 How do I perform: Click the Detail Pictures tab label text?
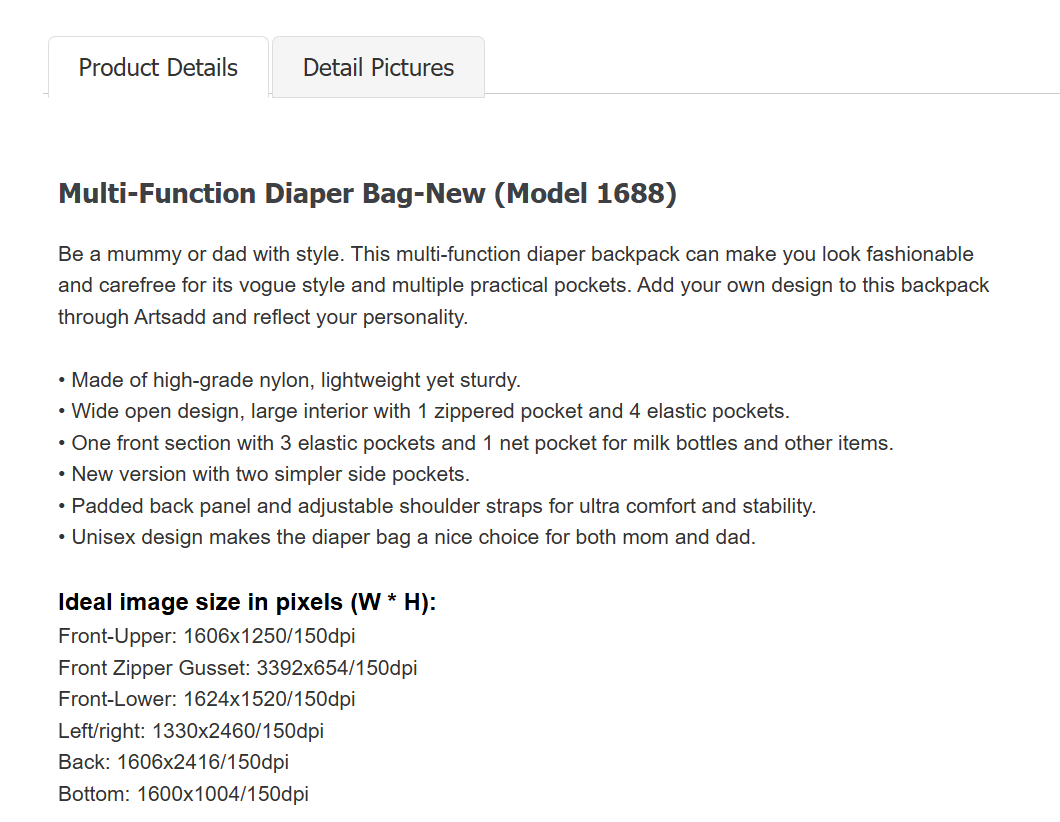(377, 67)
